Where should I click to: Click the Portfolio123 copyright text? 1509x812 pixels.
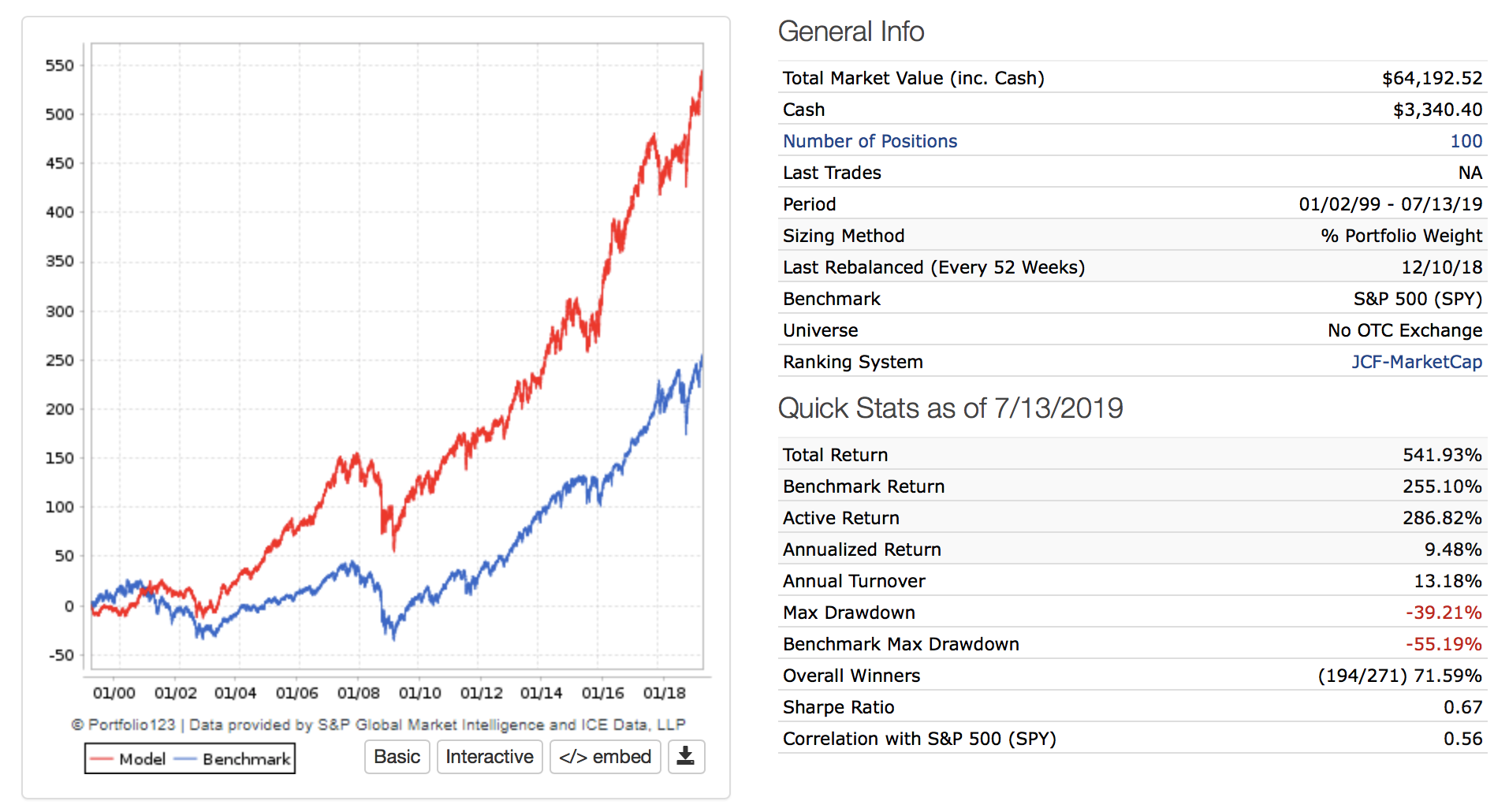[x=378, y=724]
